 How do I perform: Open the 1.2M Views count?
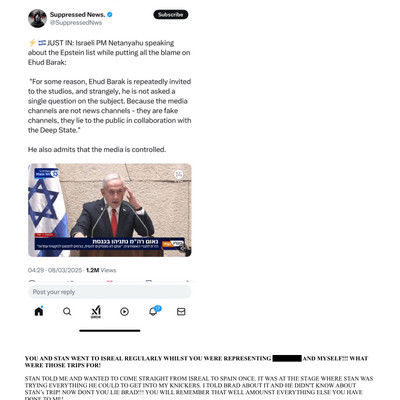101,270
